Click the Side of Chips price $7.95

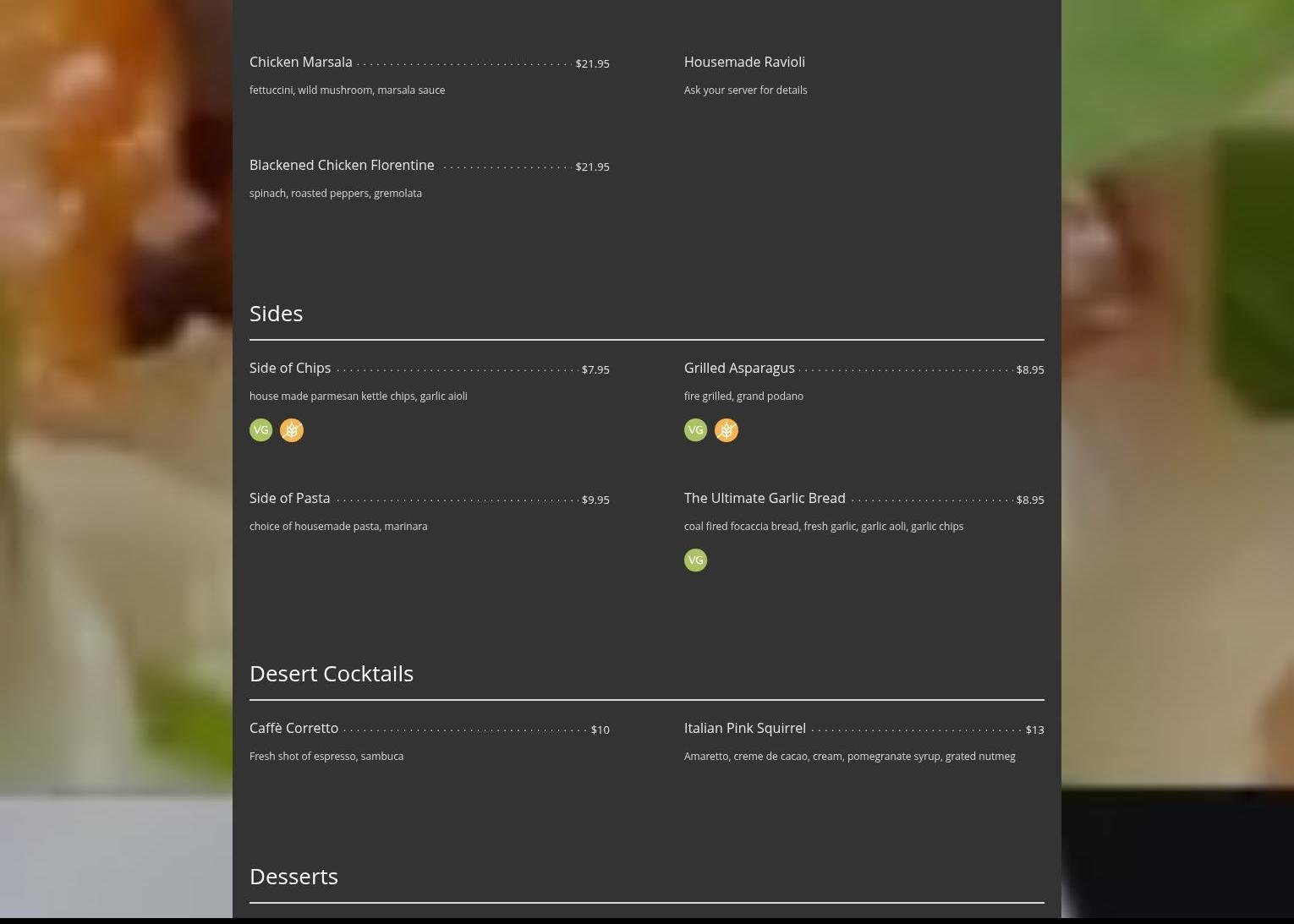(595, 369)
